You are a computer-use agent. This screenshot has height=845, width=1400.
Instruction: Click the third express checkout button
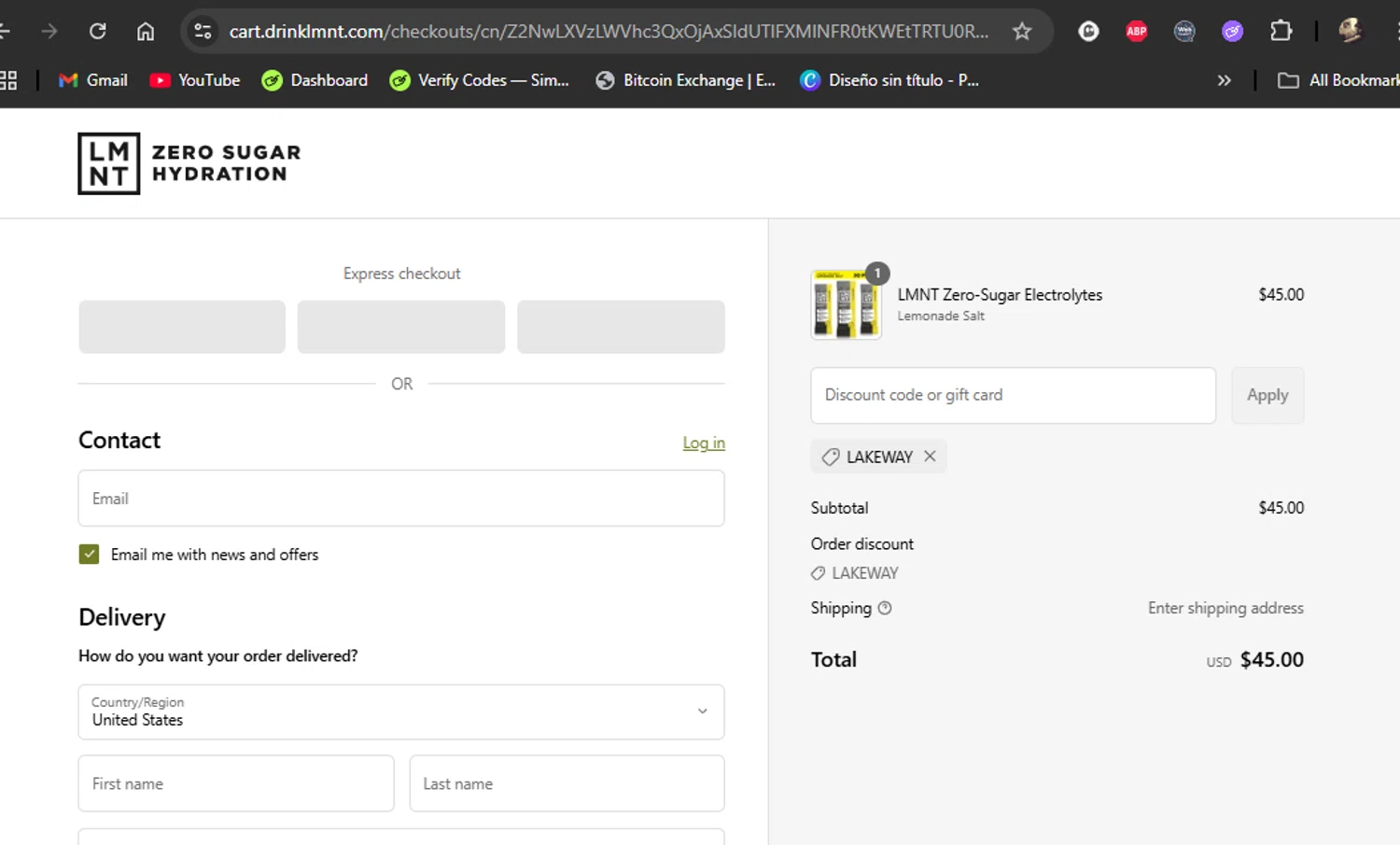tap(621, 327)
